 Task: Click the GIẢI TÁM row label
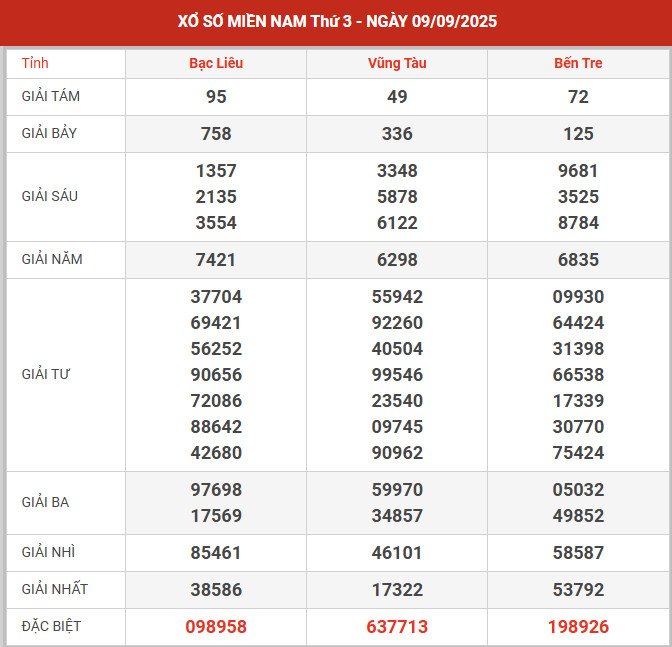tap(51, 96)
